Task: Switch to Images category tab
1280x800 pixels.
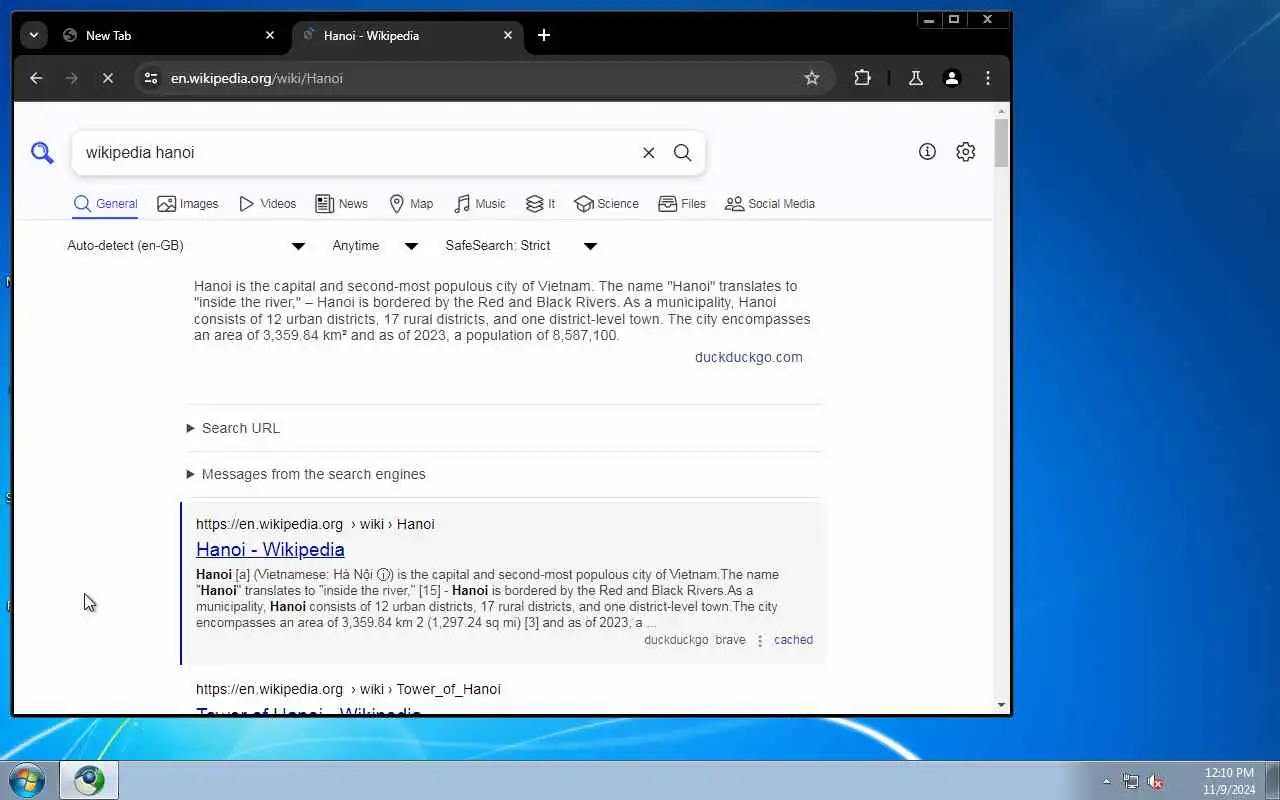Action: (x=188, y=204)
